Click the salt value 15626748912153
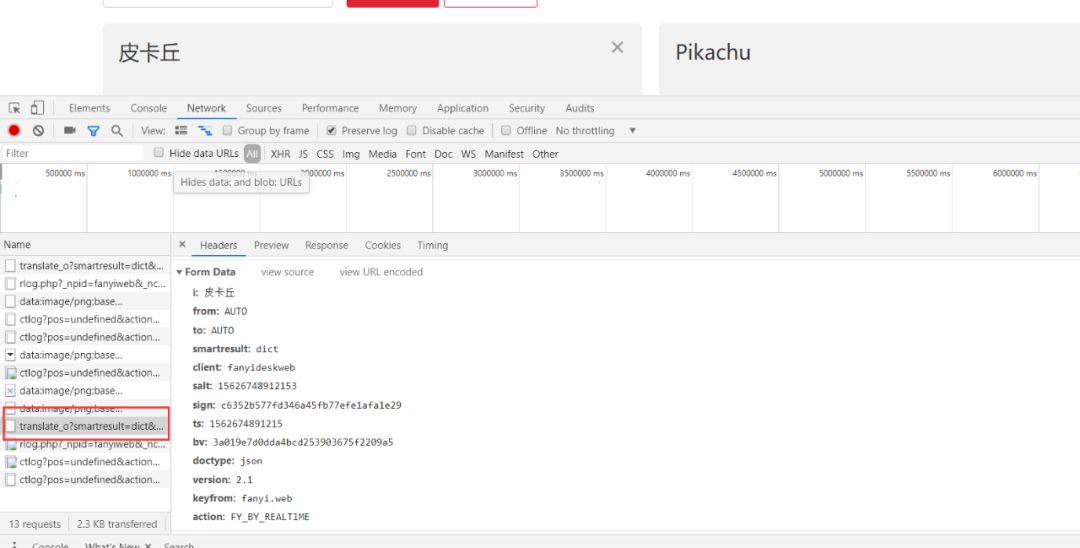Image resolution: width=1080 pixels, height=548 pixels. tap(257, 386)
